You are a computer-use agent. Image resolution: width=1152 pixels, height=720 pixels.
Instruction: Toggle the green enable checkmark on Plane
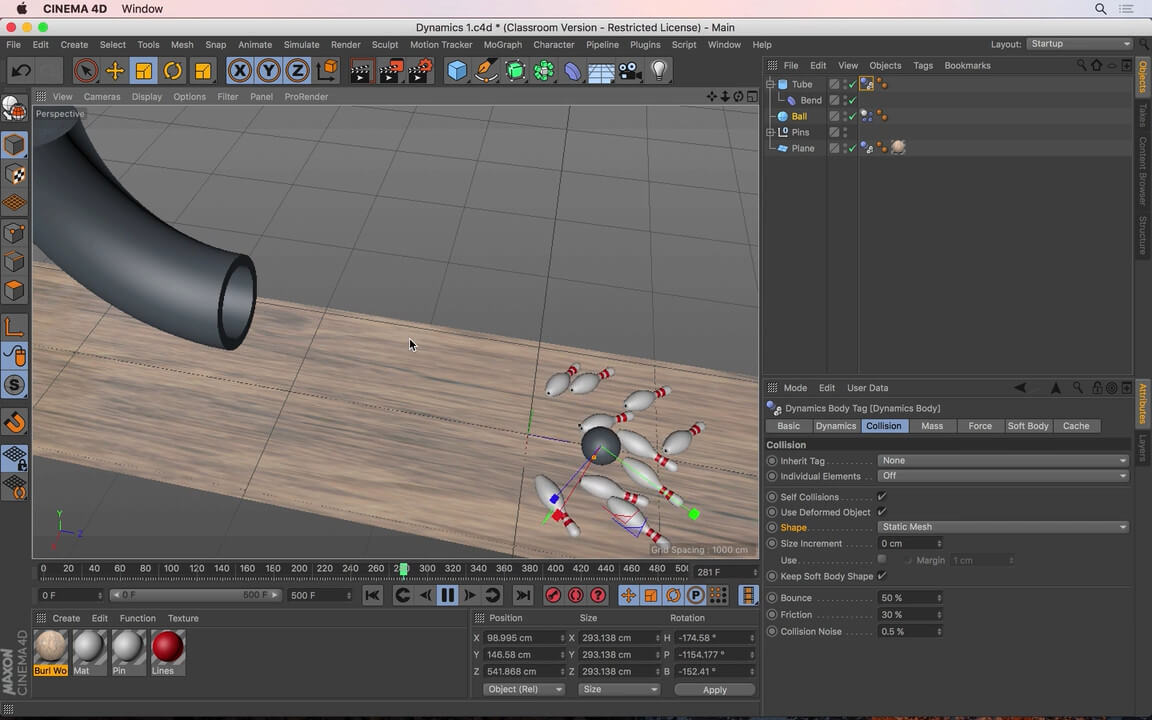pos(851,148)
